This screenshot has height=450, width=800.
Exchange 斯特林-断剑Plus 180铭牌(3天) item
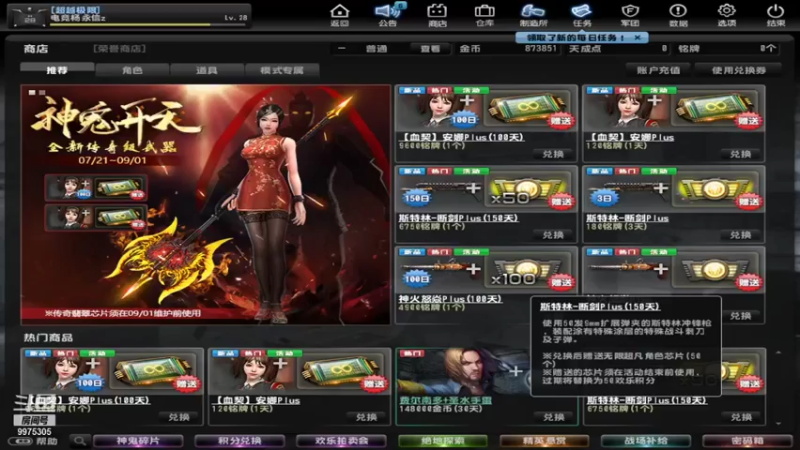click(x=740, y=235)
